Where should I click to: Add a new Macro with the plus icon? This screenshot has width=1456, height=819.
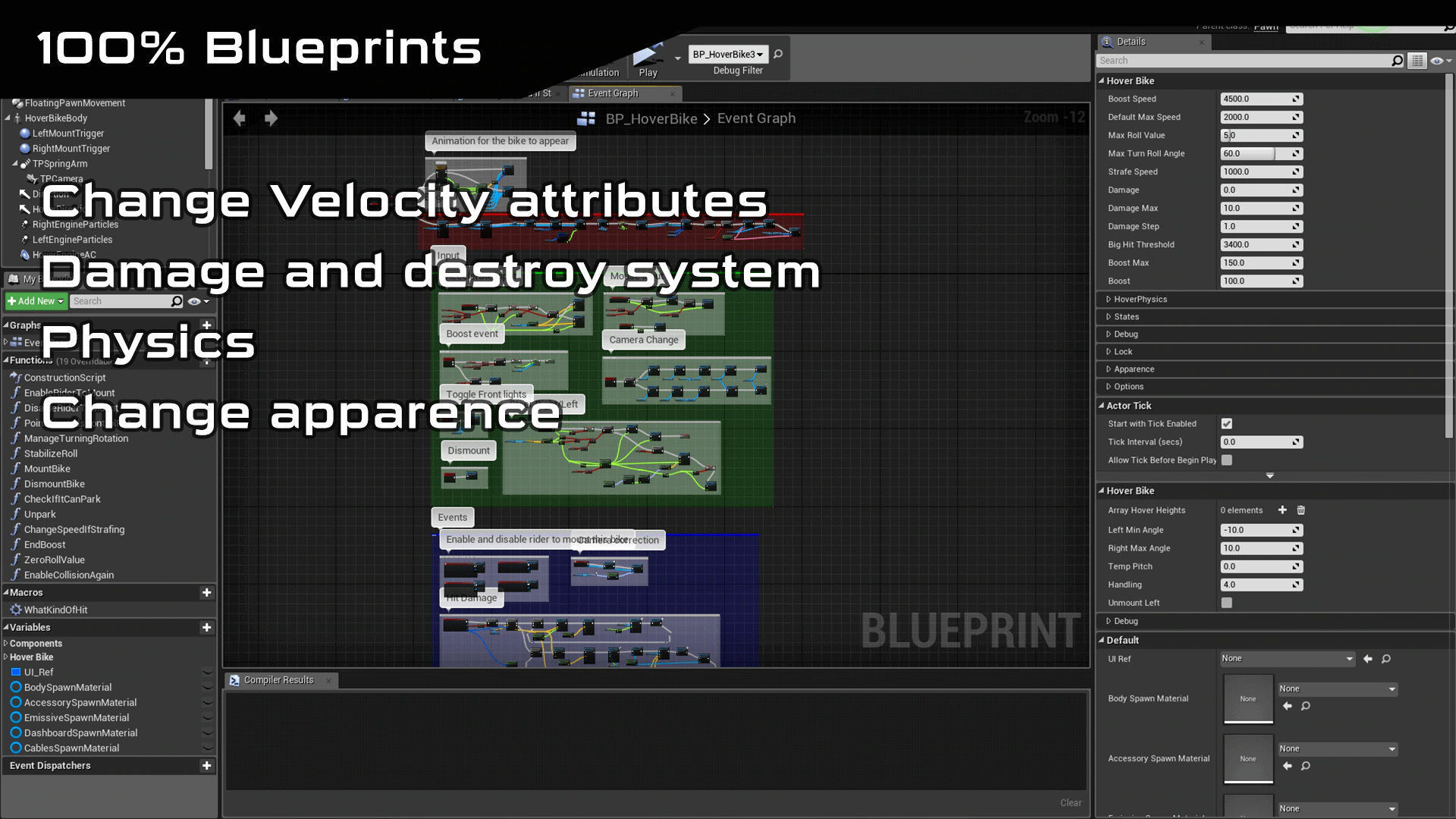[206, 592]
